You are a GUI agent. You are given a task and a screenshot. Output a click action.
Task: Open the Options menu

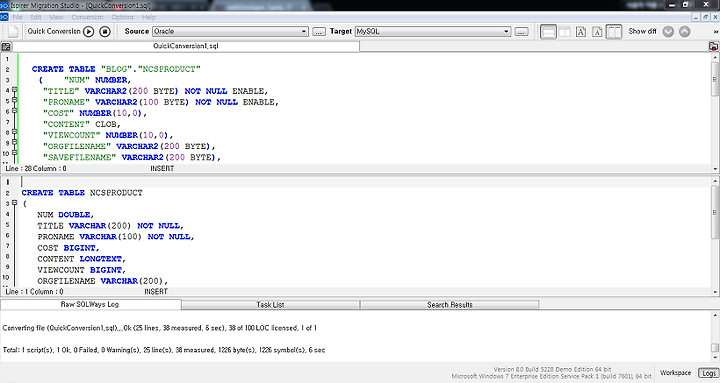[x=123, y=17]
